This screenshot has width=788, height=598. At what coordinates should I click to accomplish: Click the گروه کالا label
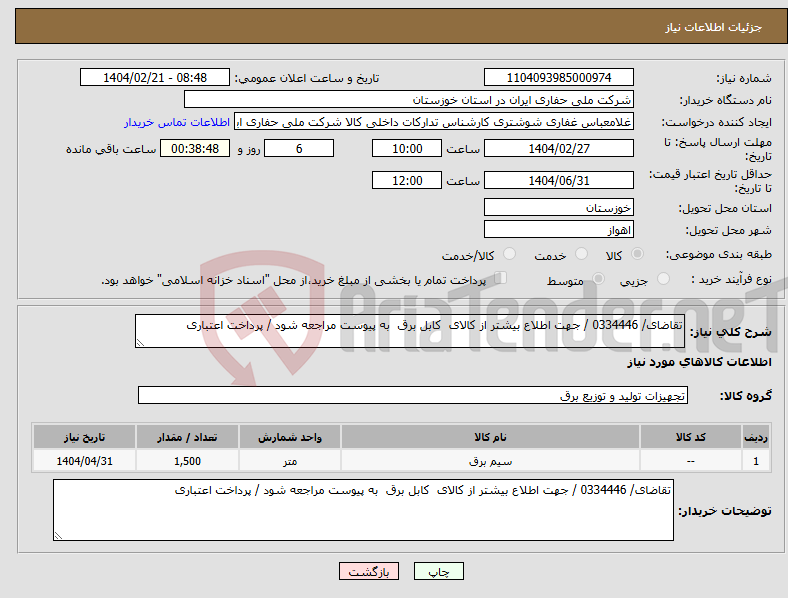pos(746,395)
